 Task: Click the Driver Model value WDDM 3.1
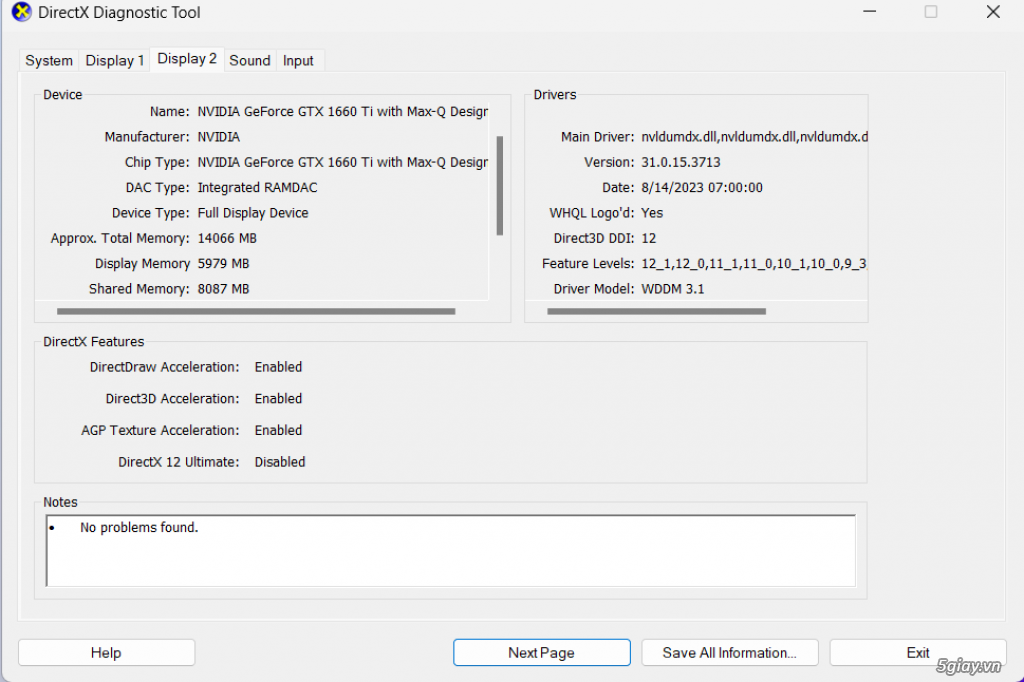tap(673, 289)
